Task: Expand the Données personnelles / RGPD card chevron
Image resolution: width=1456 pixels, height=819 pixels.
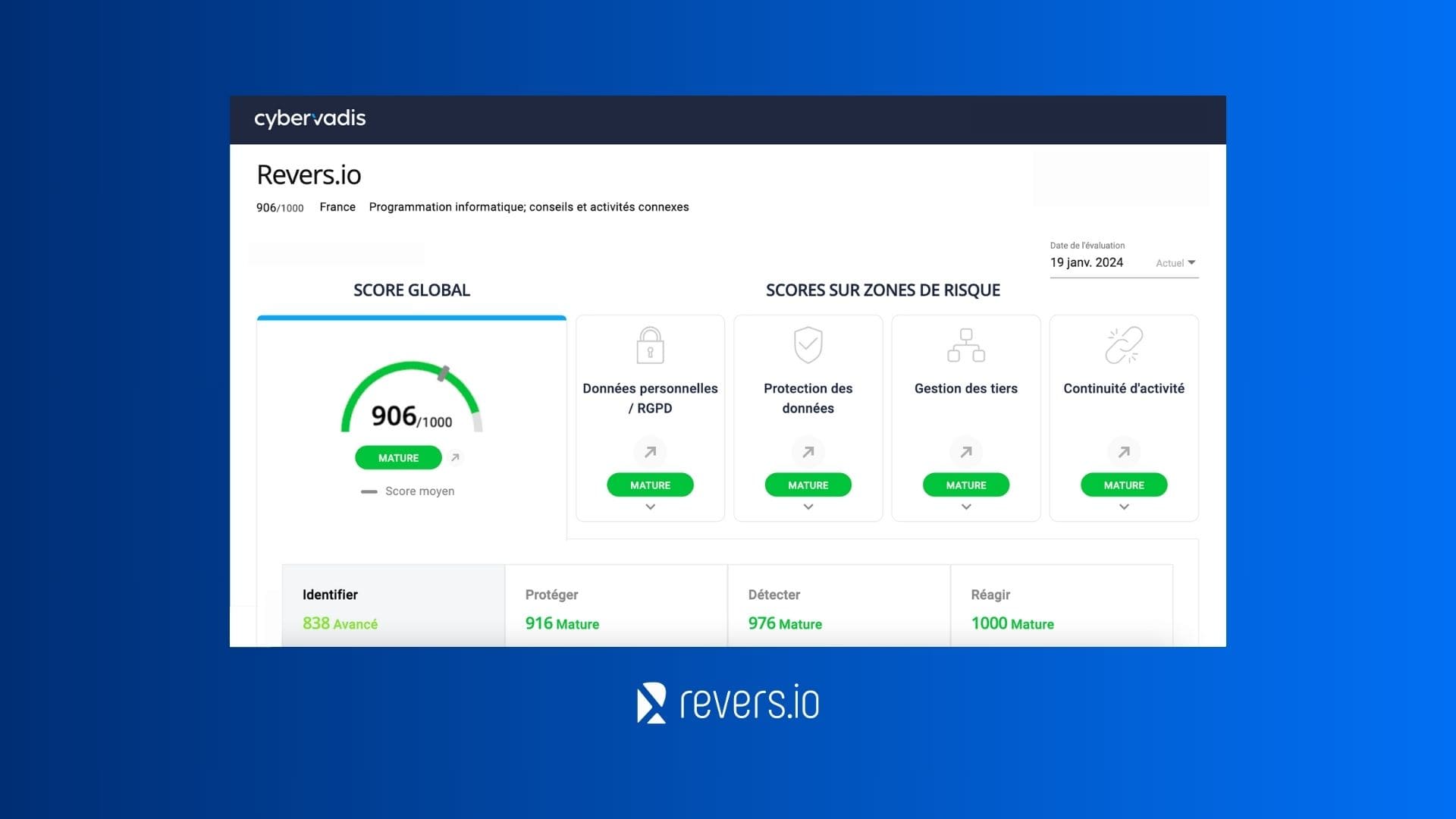Action: coord(650,507)
